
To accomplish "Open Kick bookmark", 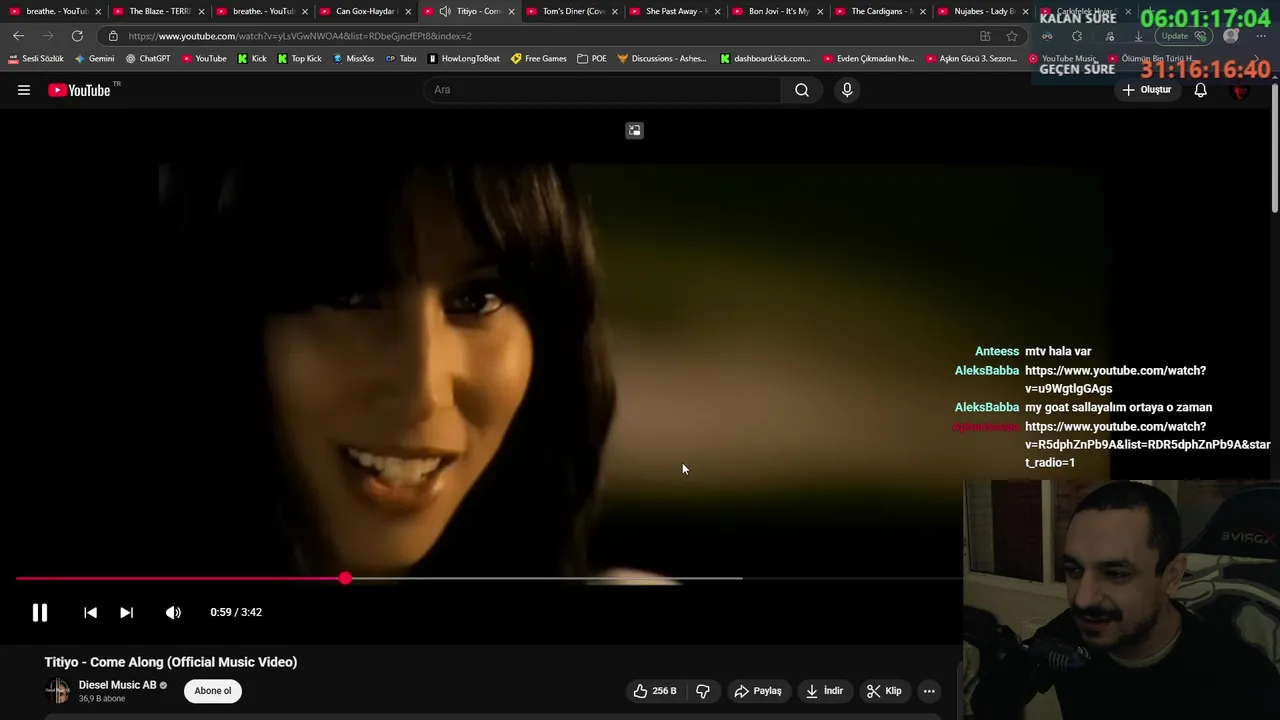I will (x=252, y=59).
